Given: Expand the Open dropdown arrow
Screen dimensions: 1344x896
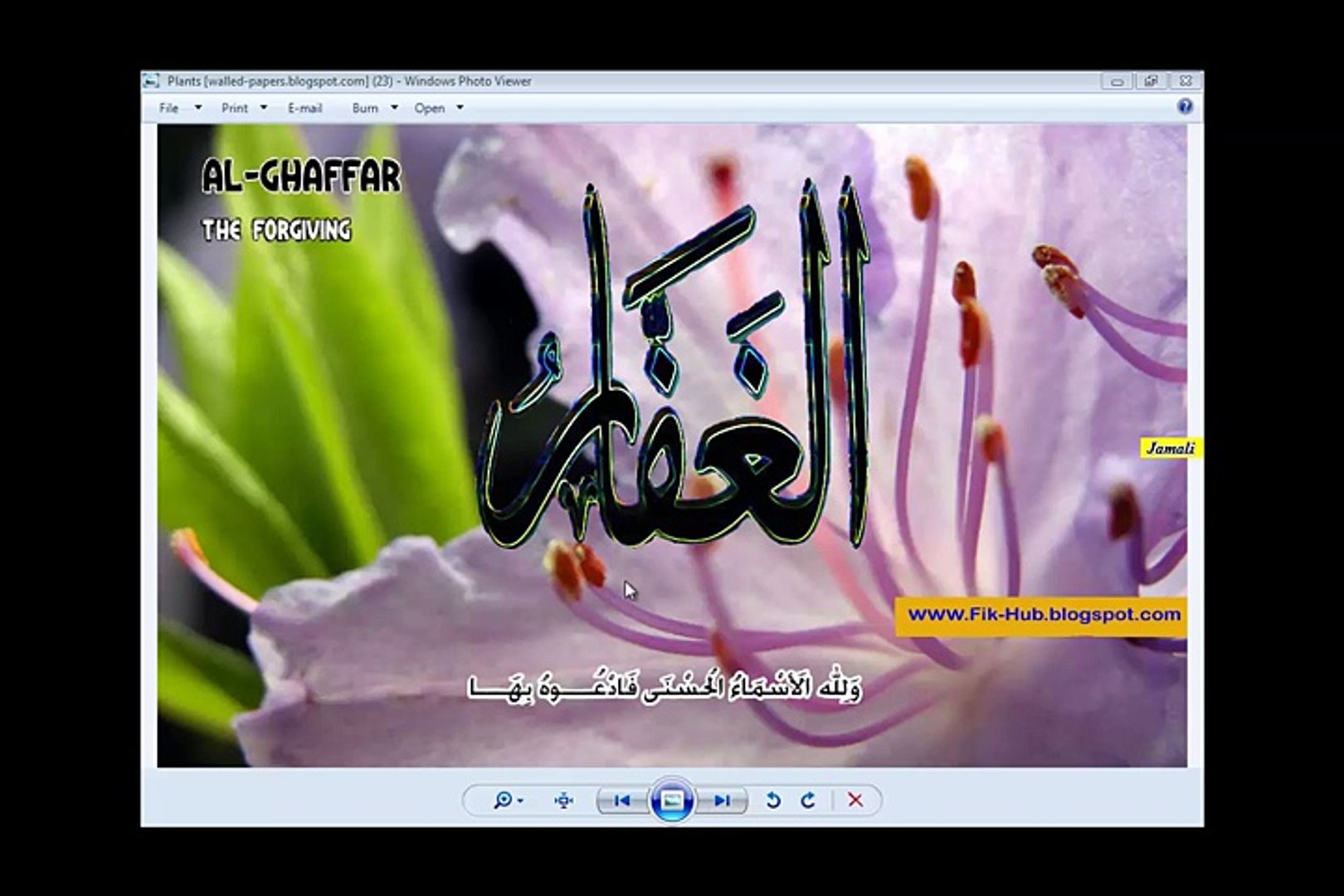Looking at the screenshot, I should point(460,107).
